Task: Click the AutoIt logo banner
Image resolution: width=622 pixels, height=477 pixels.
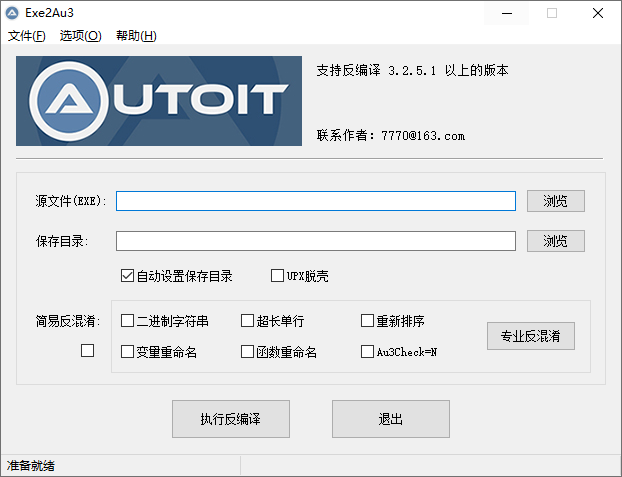Action: tap(159, 101)
